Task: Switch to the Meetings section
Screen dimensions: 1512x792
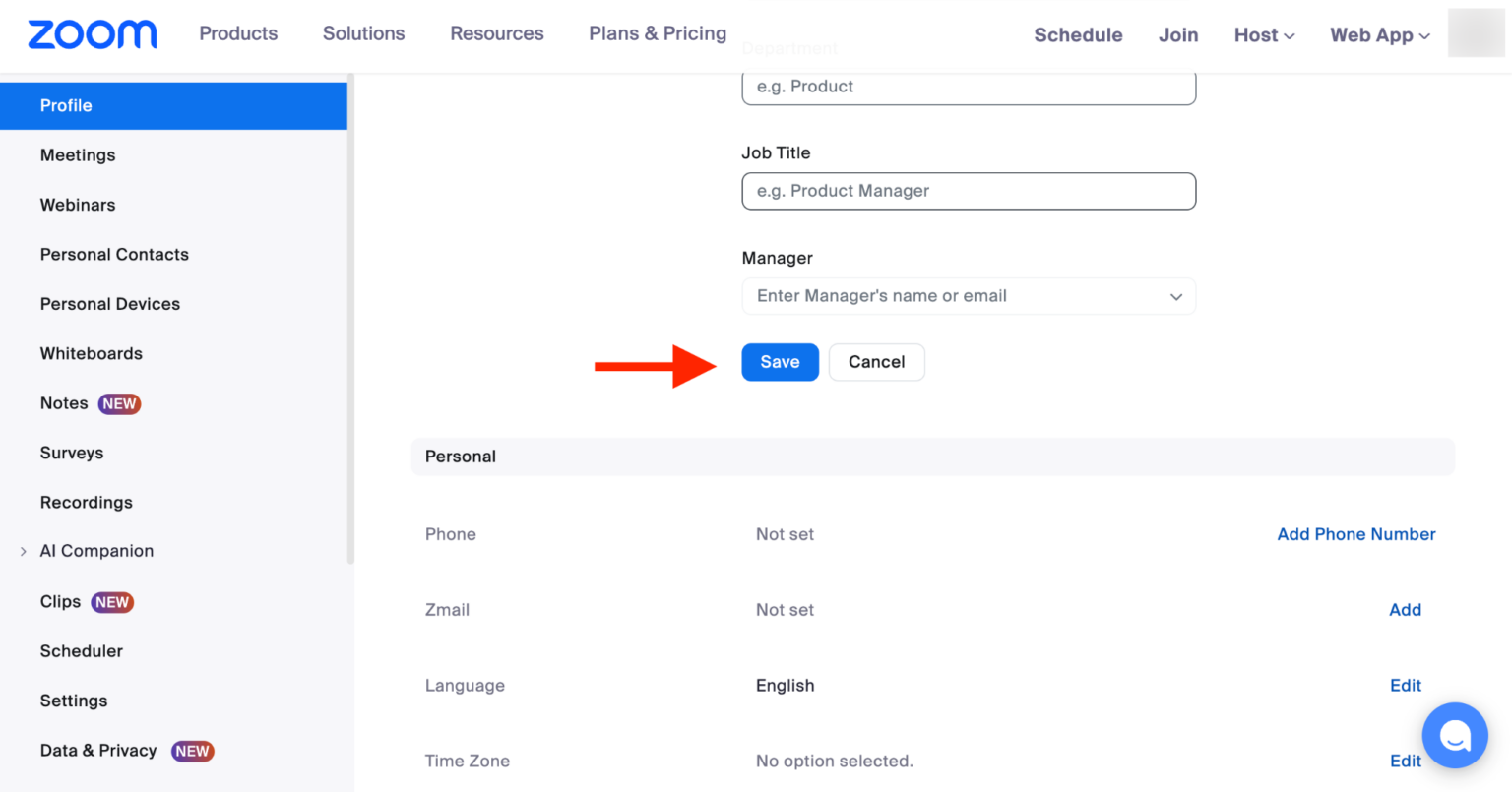Action: [x=78, y=154]
